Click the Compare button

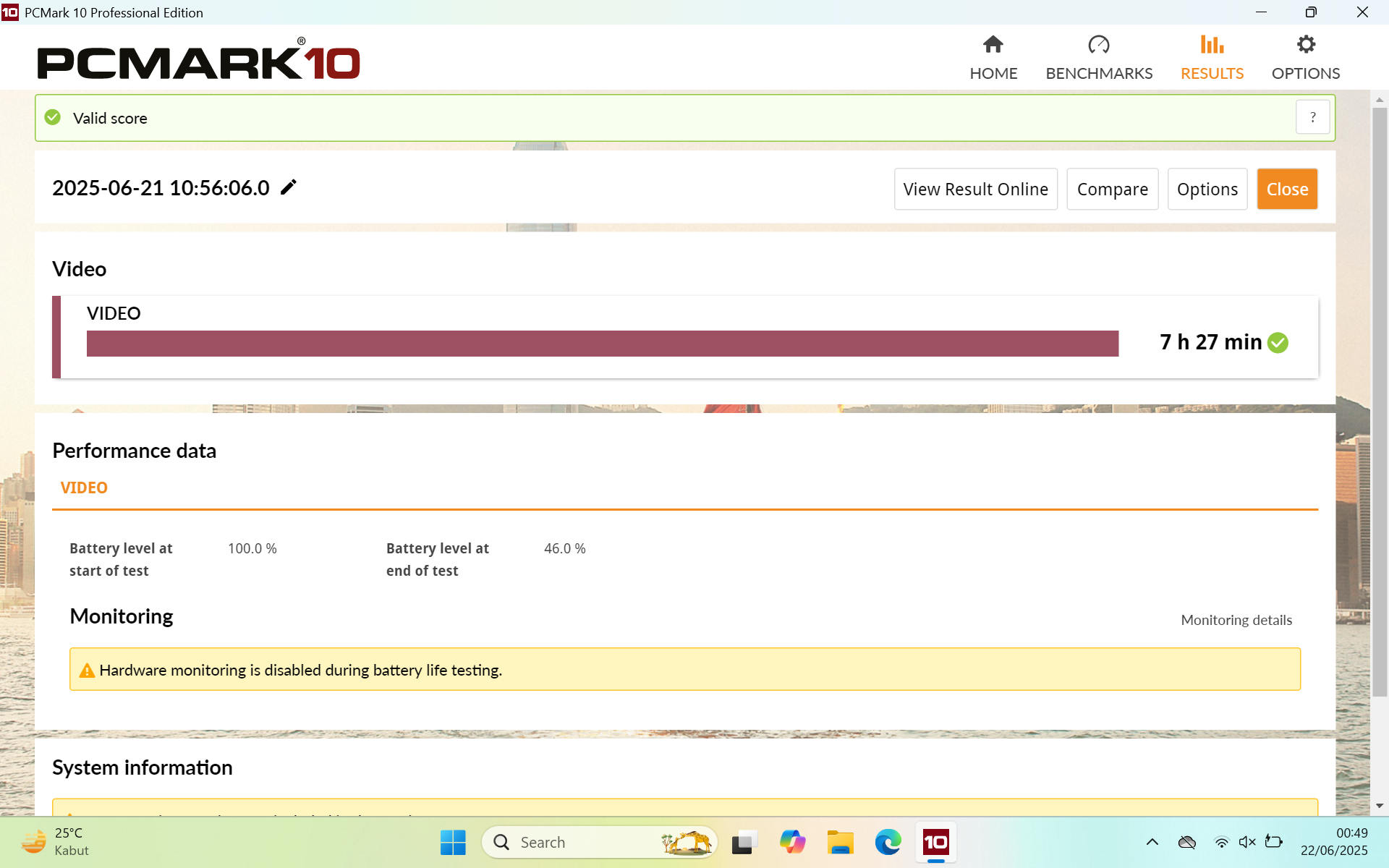(x=1112, y=190)
